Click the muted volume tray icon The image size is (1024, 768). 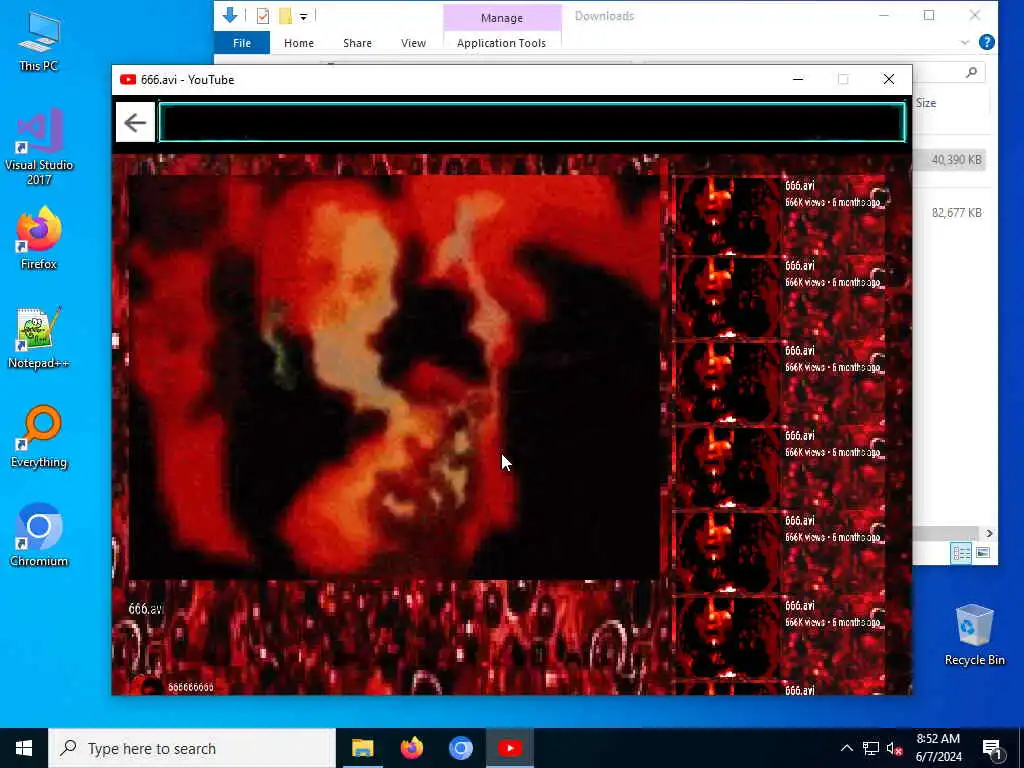point(894,748)
